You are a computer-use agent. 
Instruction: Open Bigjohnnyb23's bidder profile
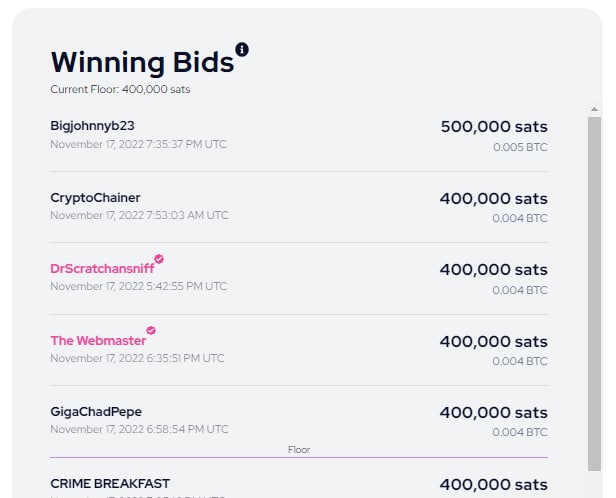click(92, 126)
